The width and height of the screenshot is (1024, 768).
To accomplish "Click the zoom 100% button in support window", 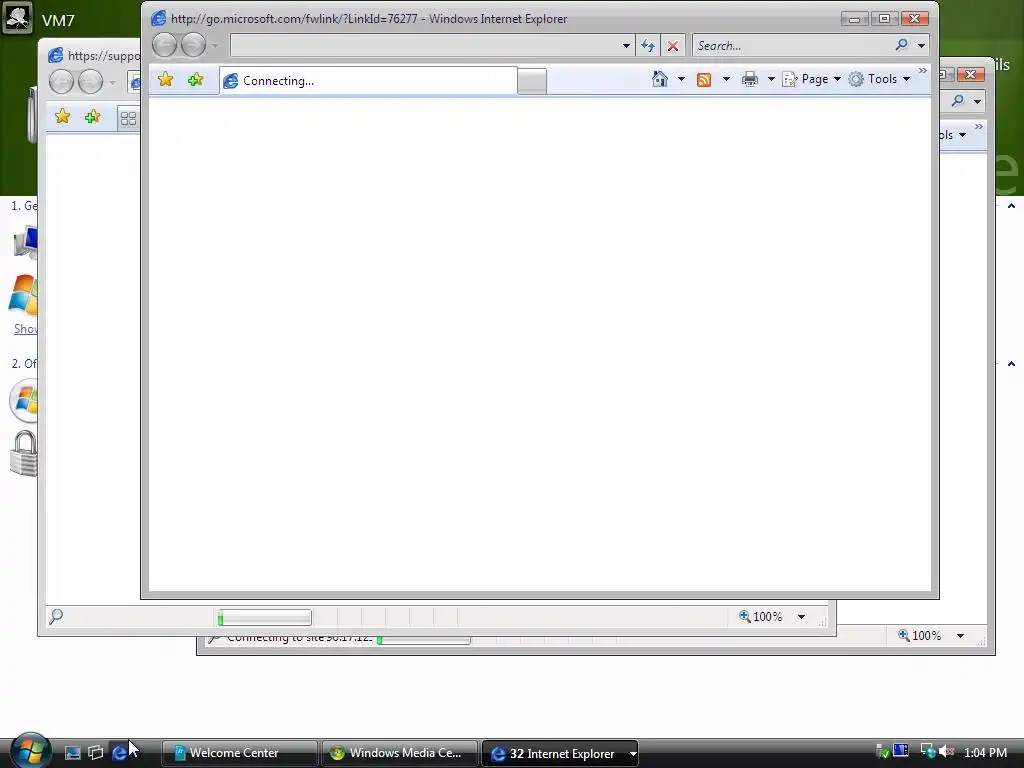I will tap(760, 616).
